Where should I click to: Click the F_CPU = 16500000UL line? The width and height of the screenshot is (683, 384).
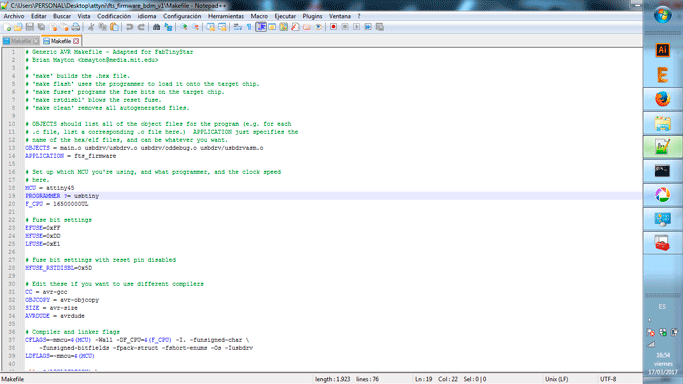coord(57,204)
